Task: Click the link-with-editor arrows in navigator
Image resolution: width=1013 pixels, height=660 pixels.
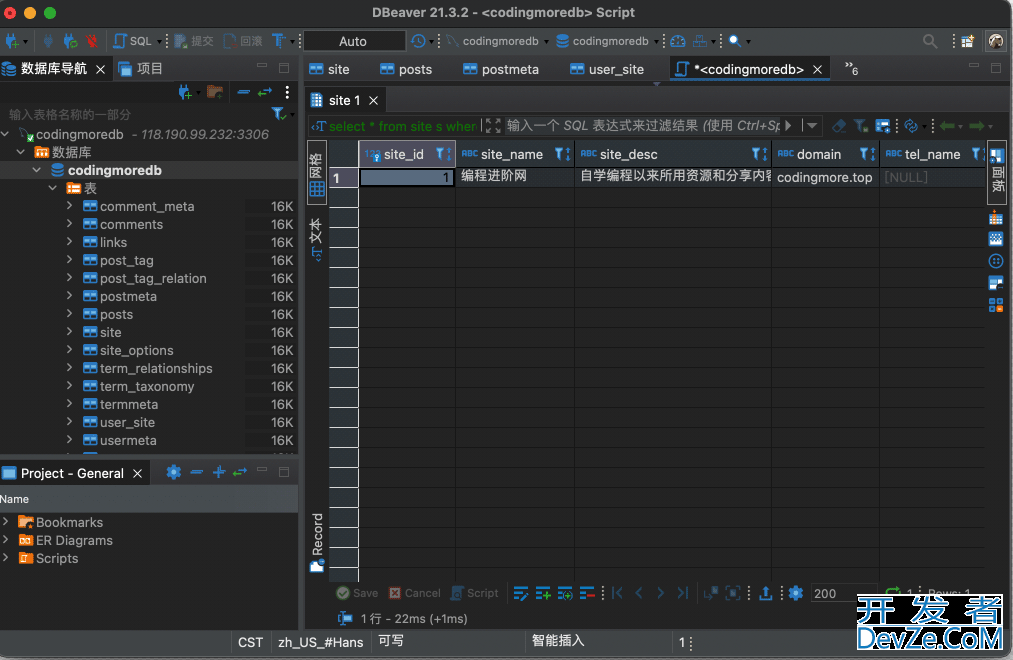Action: (265, 92)
